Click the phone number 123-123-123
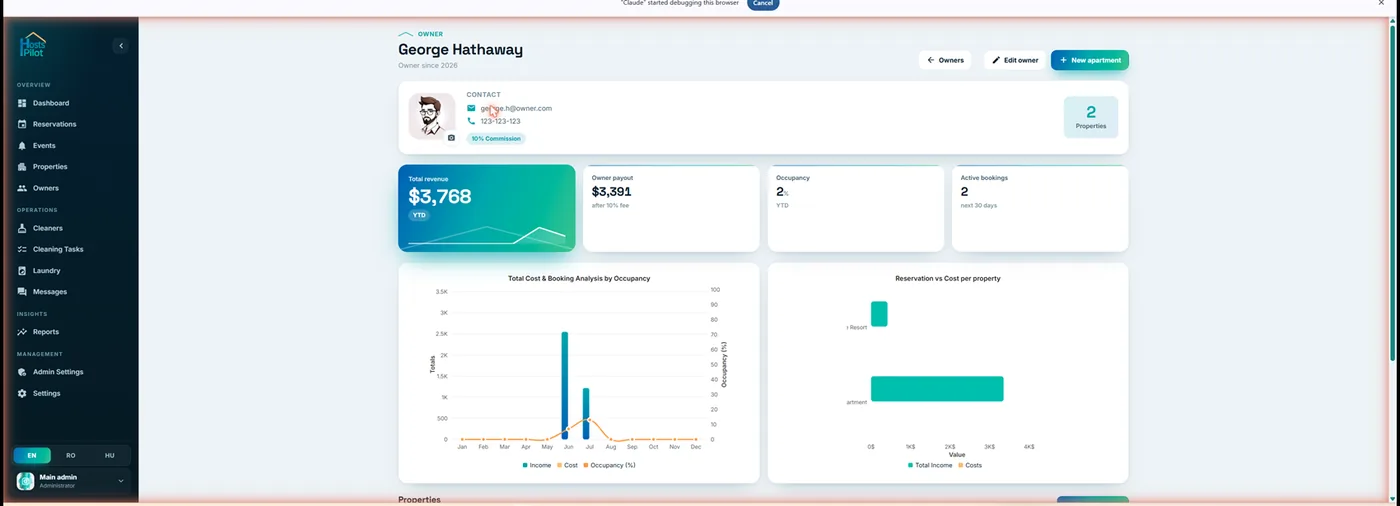This screenshot has width=1400, height=506. pos(500,121)
